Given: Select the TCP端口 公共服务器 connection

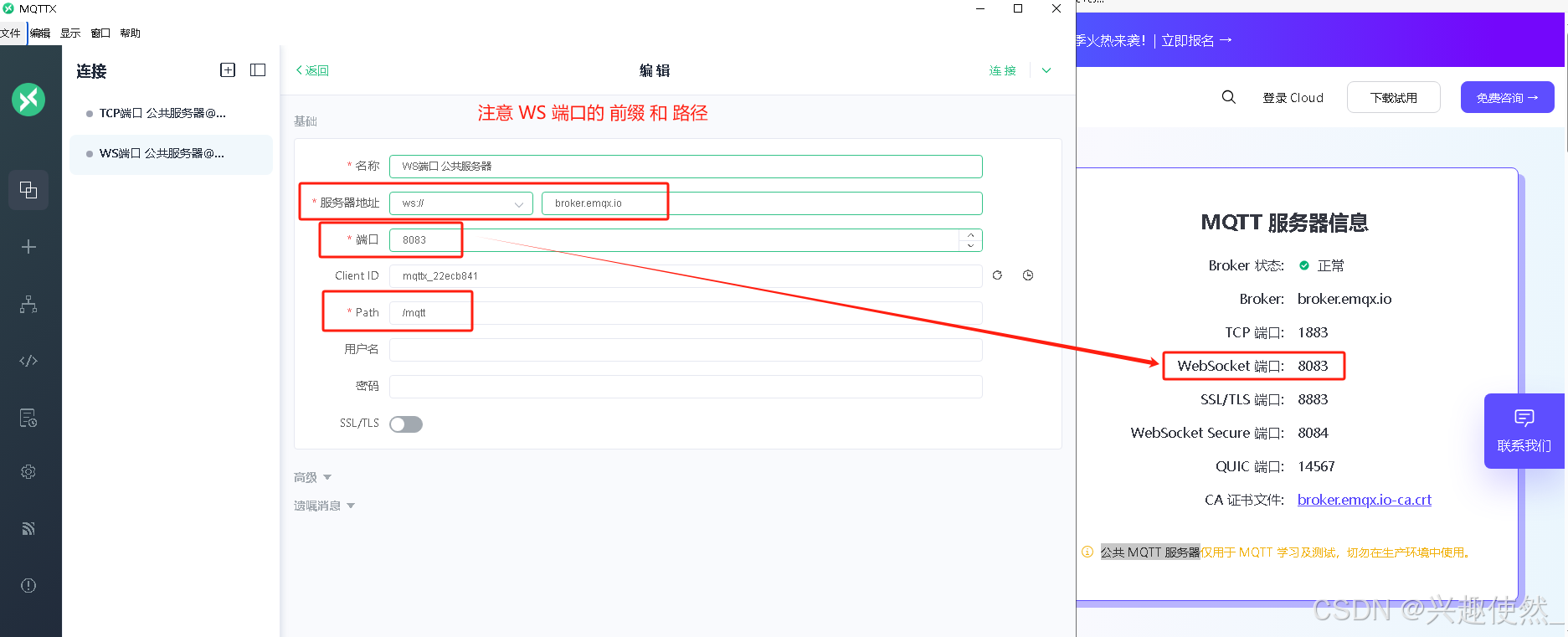Looking at the screenshot, I should point(172,113).
